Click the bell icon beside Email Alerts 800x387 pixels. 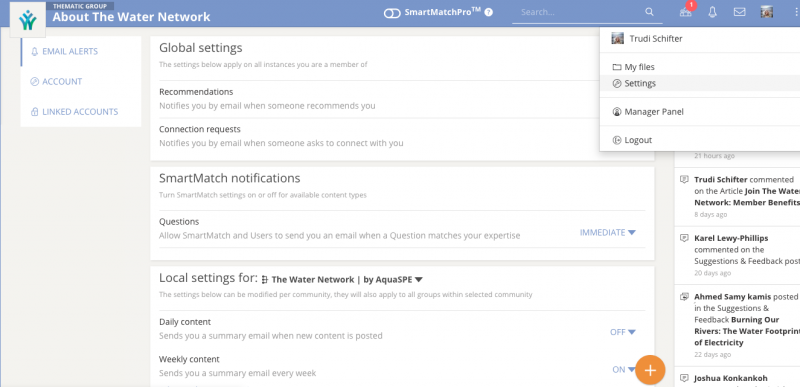(x=35, y=51)
